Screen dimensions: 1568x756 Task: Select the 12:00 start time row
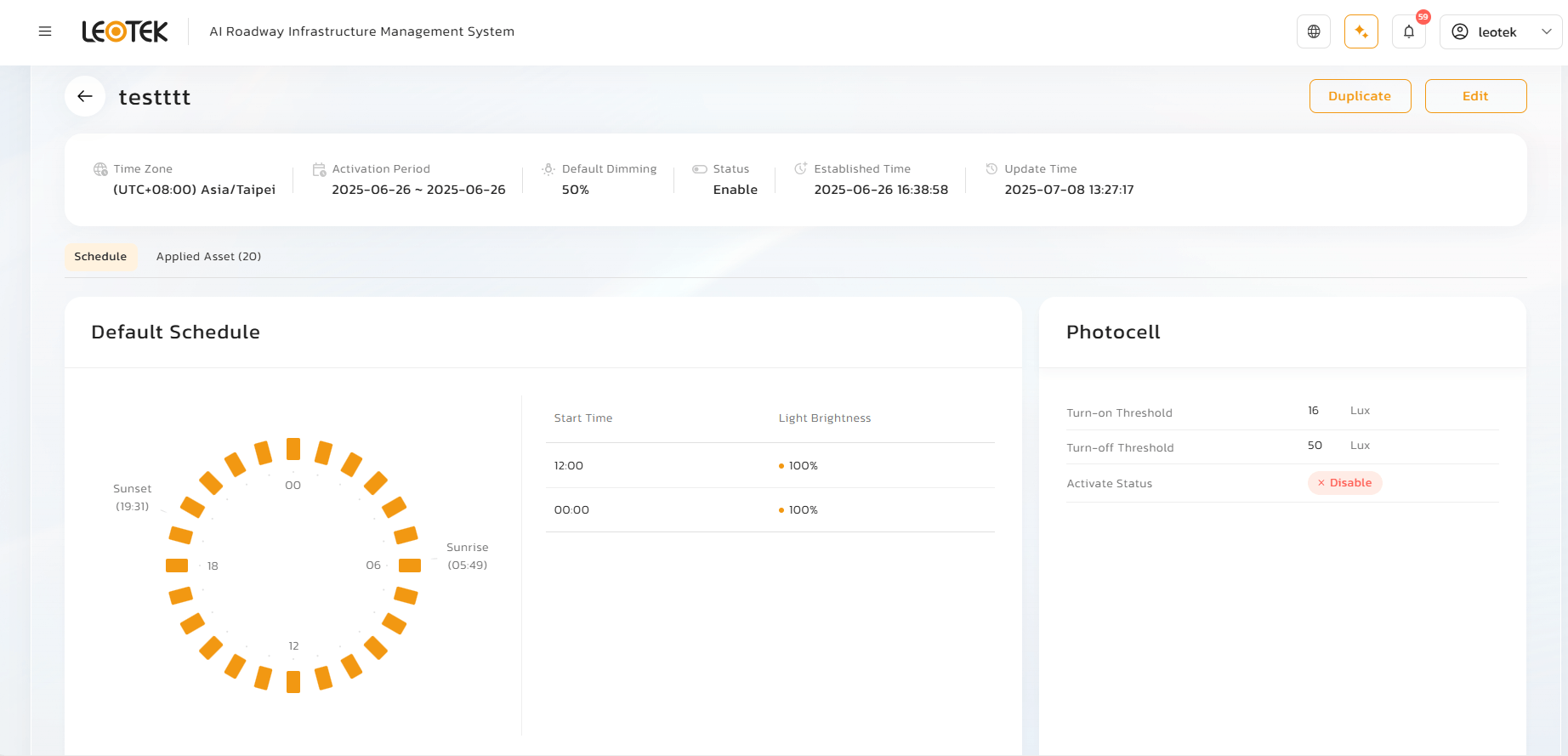[x=770, y=465]
